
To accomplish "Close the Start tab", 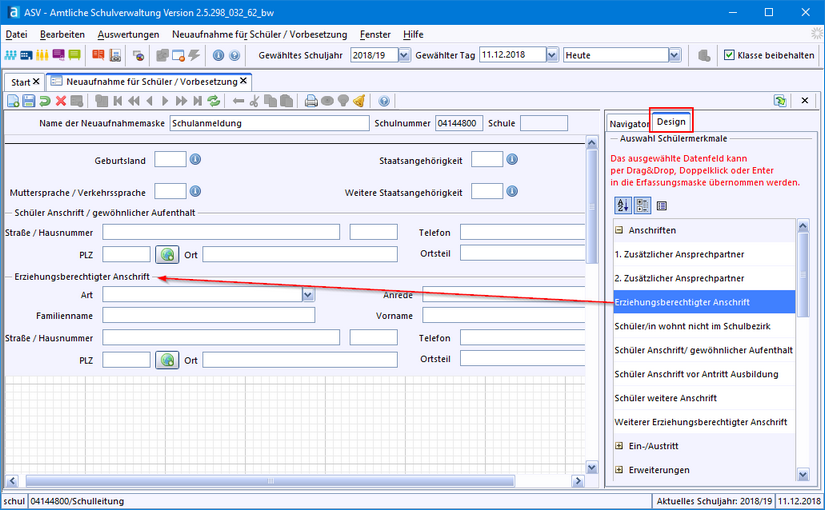I will click(x=37, y=81).
